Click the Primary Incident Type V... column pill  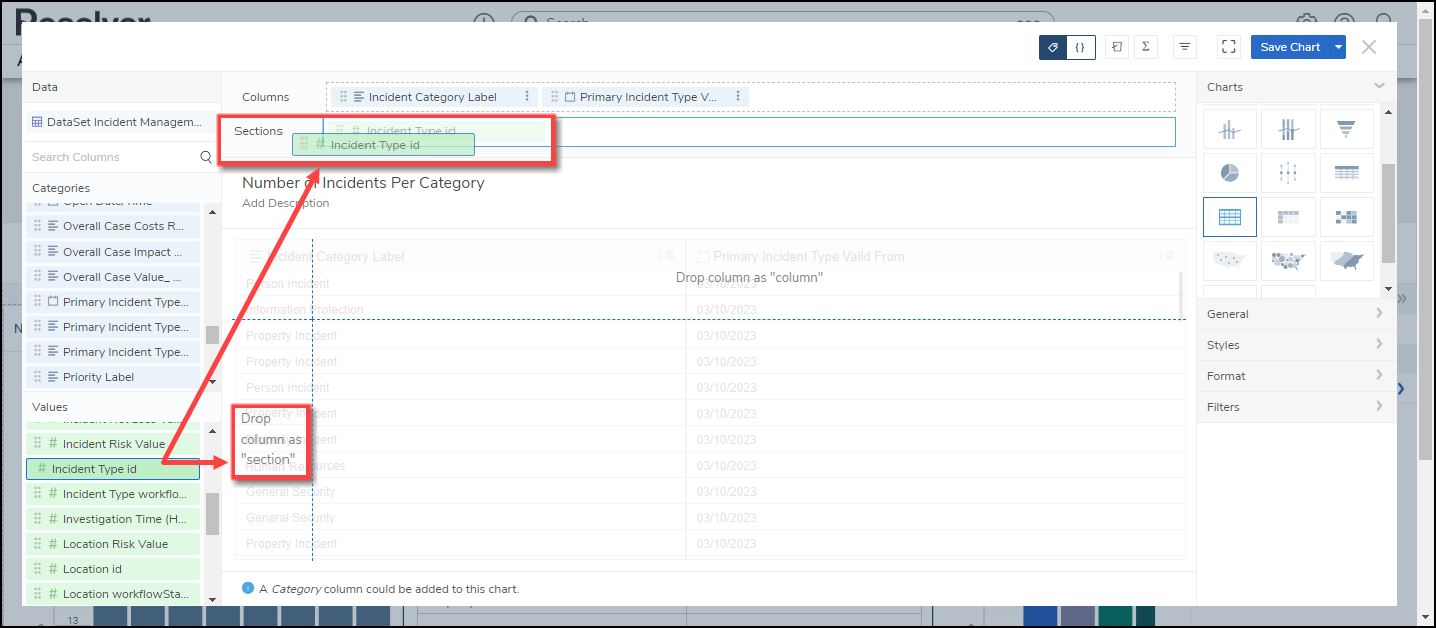[x=645, y=97]
